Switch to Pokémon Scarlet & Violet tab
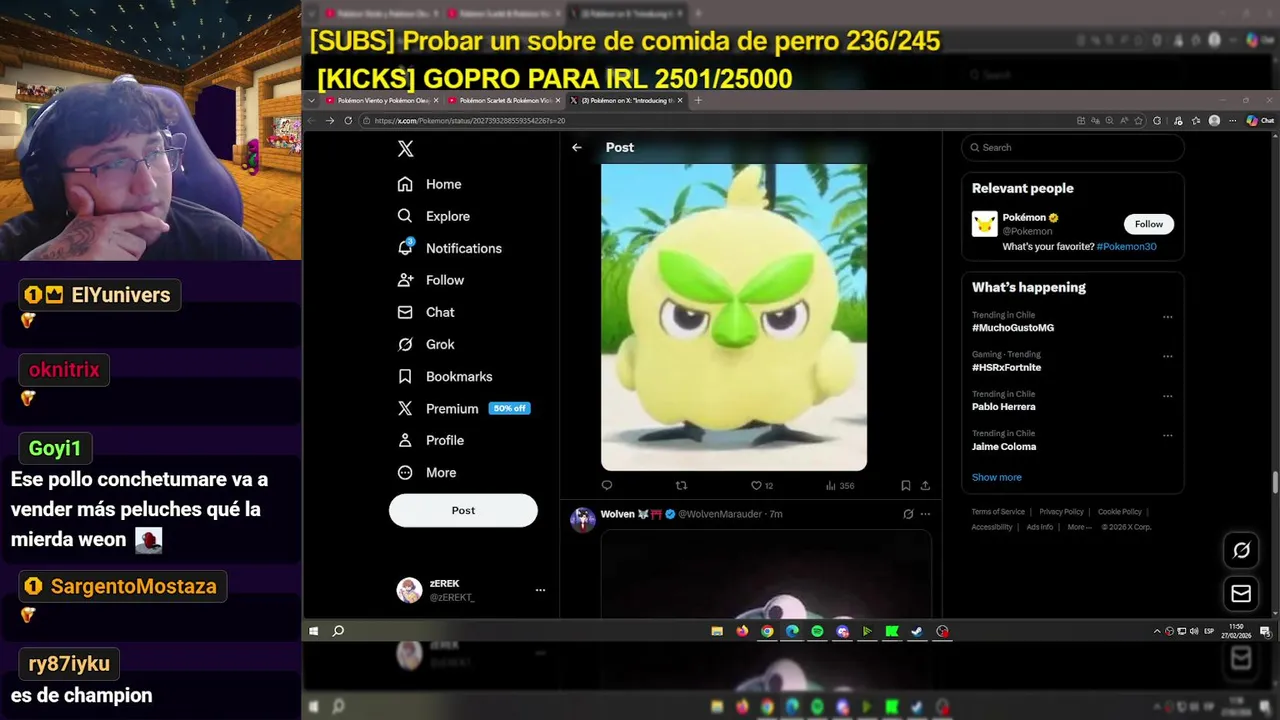 point(503,100)
